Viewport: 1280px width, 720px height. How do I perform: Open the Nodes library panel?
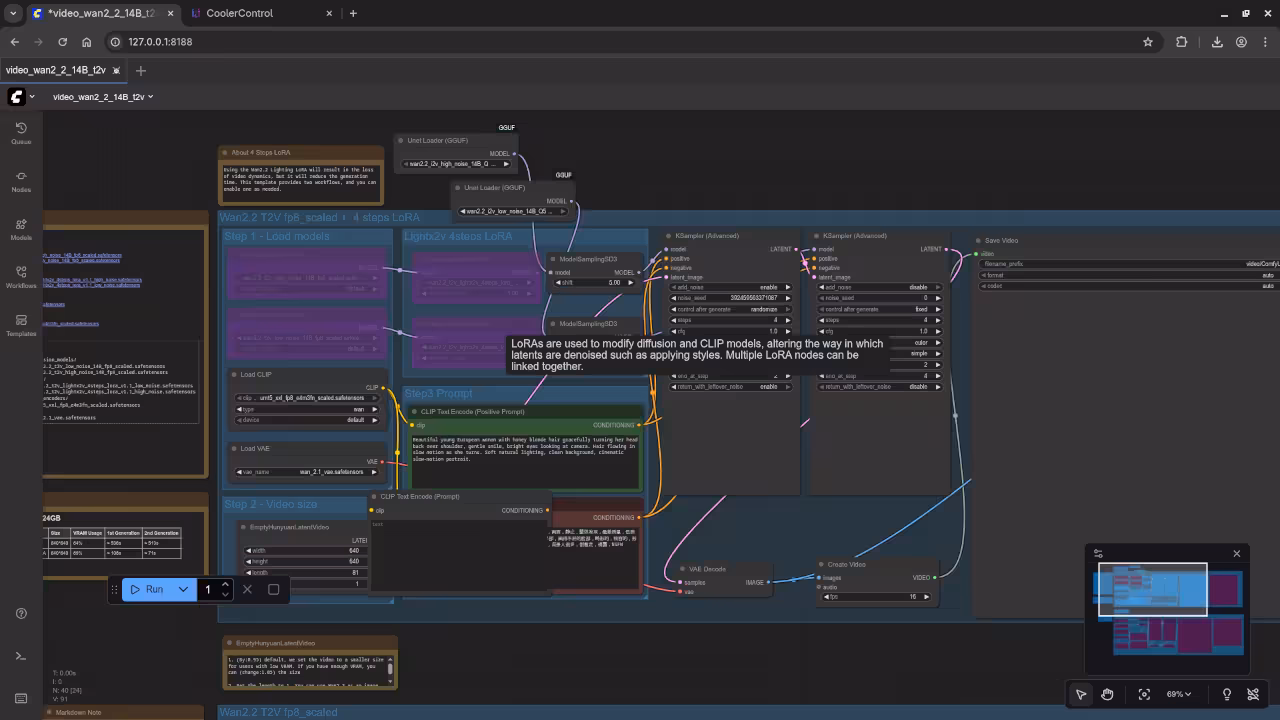click(x=21, y=180)
